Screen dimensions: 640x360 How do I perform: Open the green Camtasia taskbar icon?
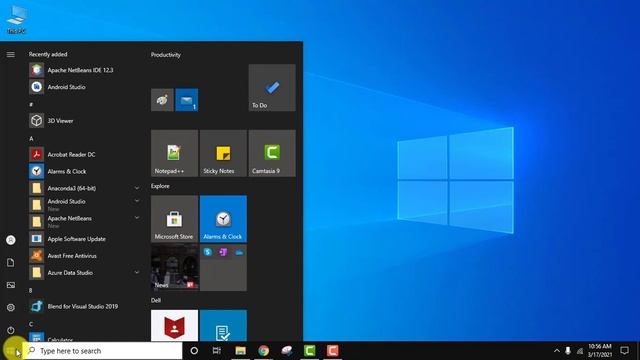[x=310, y=351]
